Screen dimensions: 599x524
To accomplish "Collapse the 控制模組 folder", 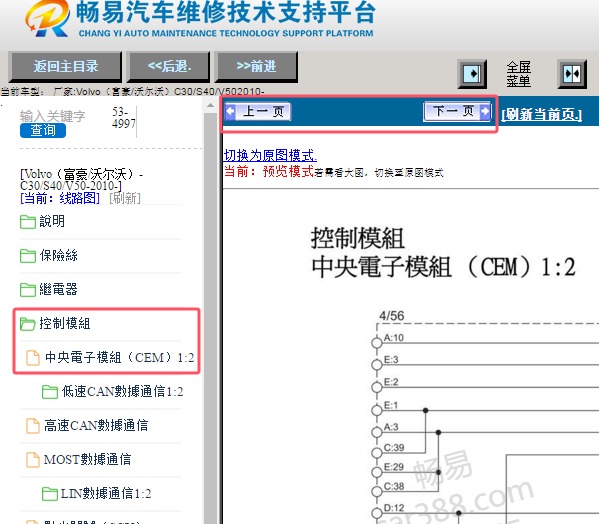I will click(x=65, y=323).
